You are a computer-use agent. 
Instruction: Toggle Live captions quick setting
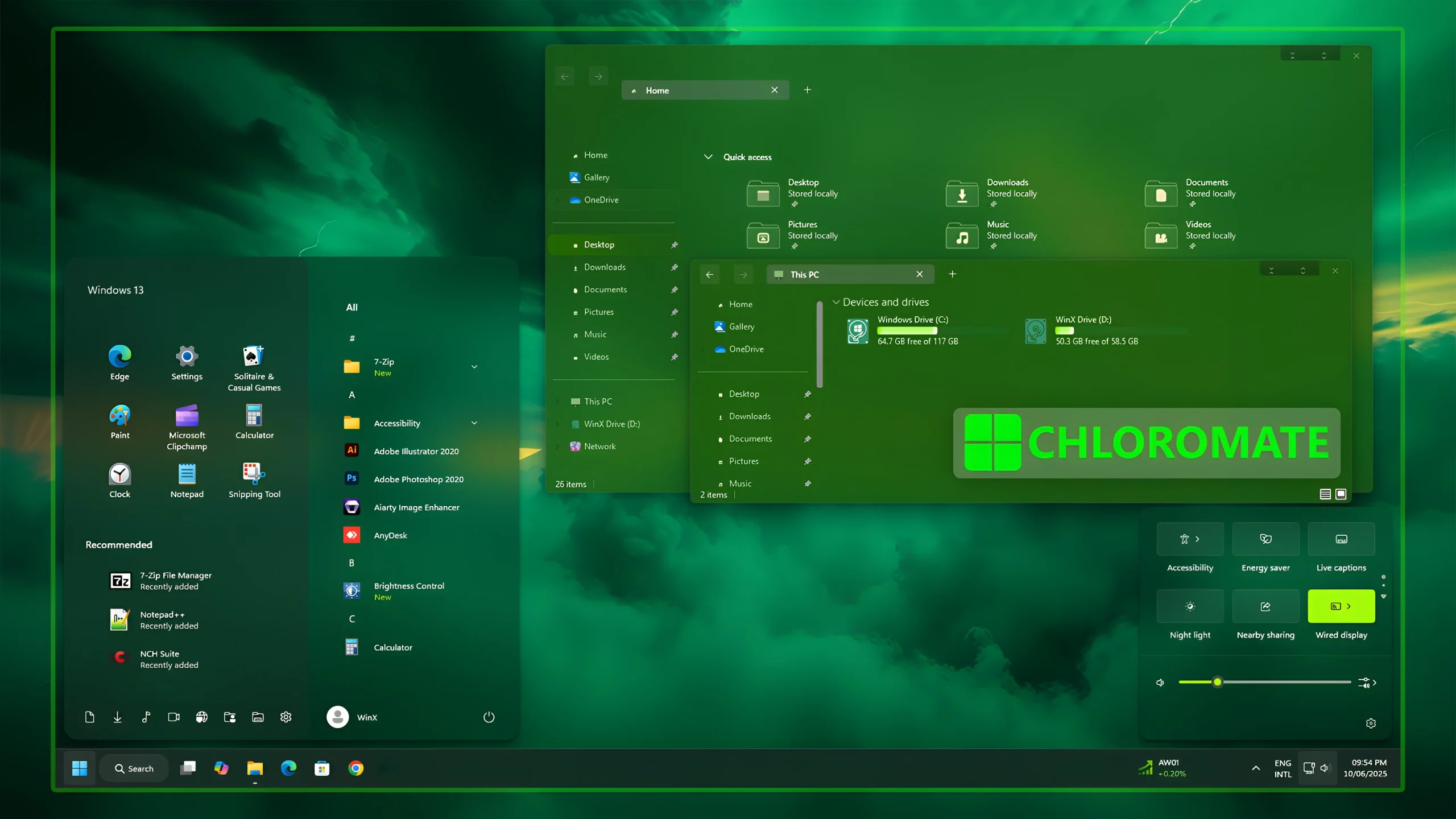(1341, 539)
